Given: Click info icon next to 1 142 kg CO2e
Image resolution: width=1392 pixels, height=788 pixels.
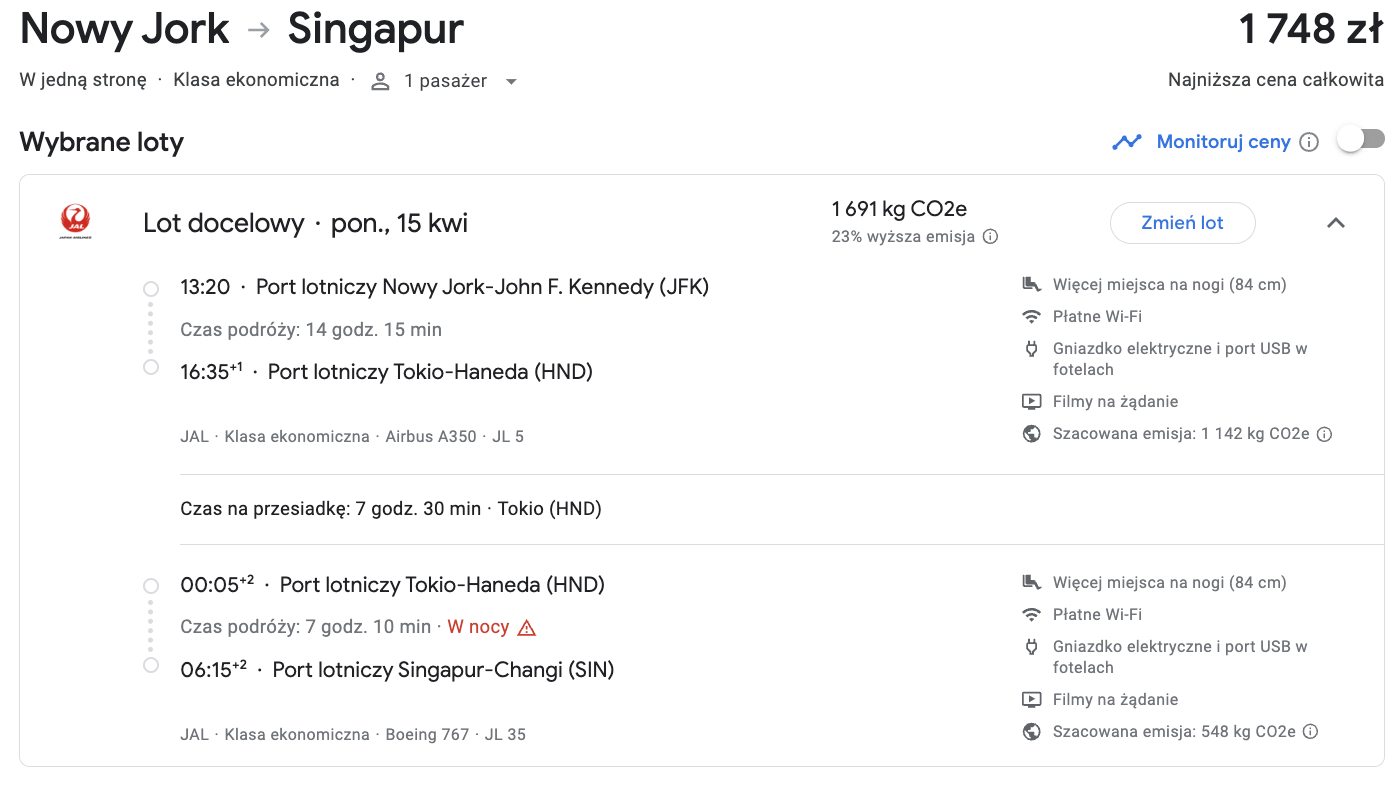Looking at the screenshot, I should [1324, 434].
